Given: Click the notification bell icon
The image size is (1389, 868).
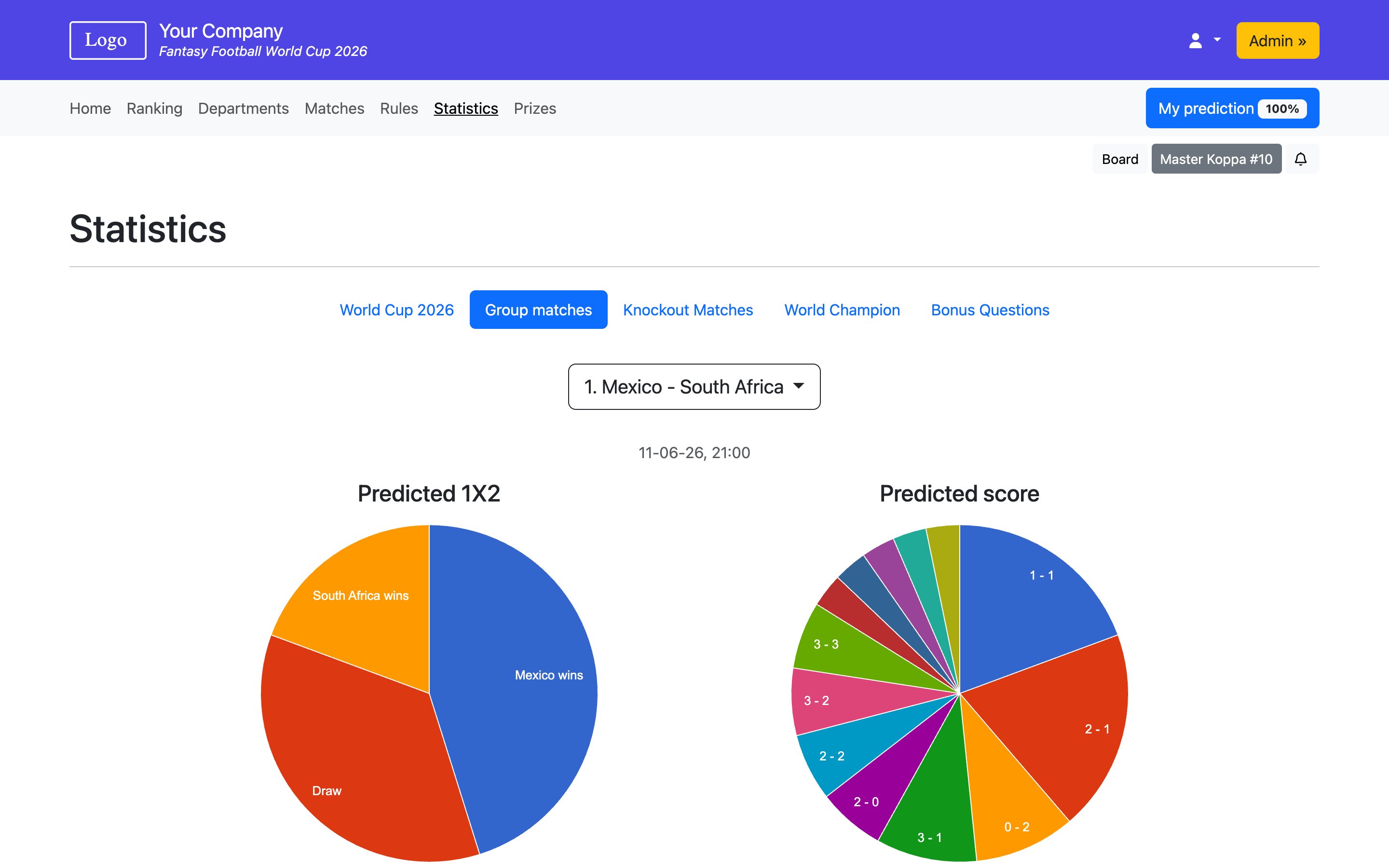Looking at the screenshot, I should tap(1301, 159).
